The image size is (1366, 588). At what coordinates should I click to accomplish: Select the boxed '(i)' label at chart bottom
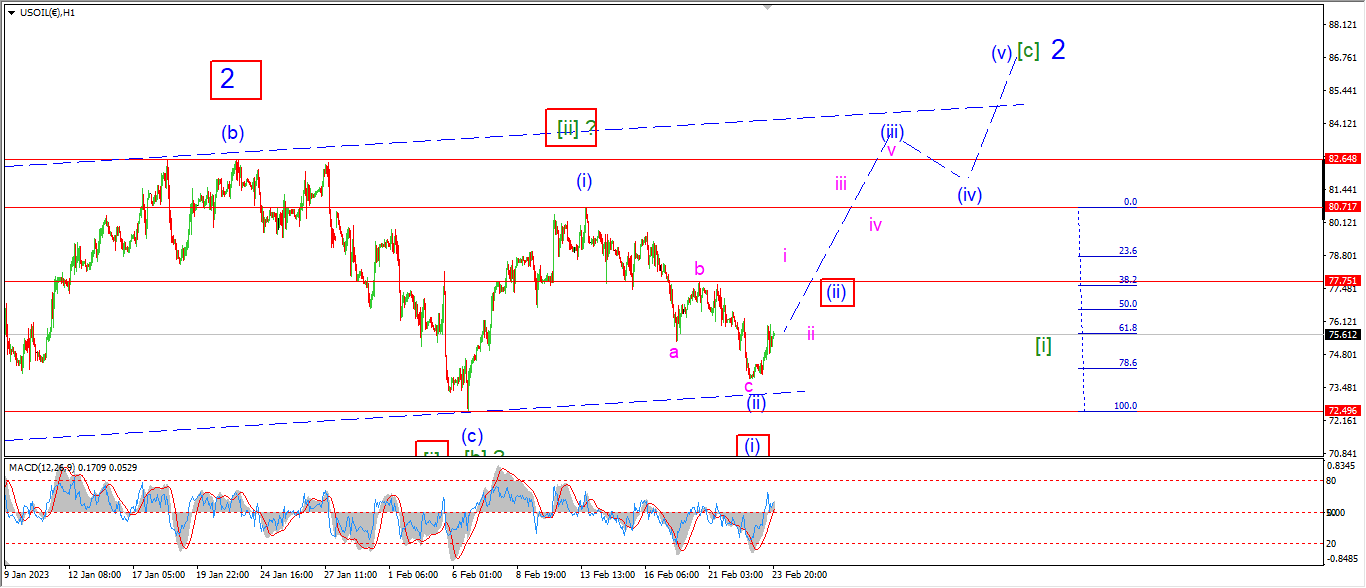click(752, 446)
